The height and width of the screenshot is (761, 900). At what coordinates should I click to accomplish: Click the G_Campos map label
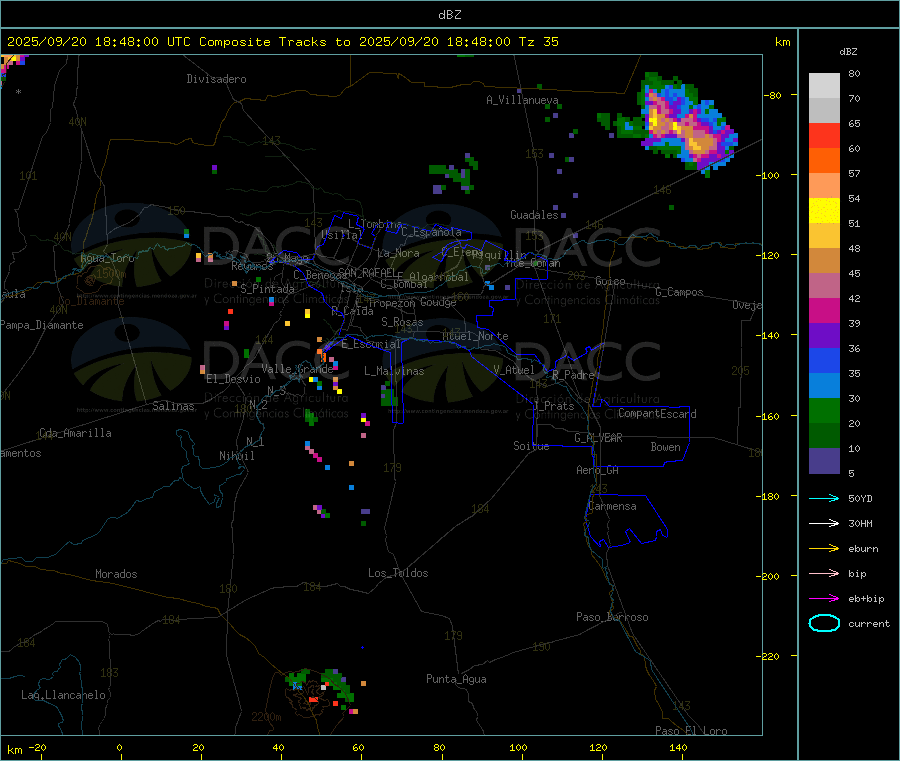(x=679, y=292)
